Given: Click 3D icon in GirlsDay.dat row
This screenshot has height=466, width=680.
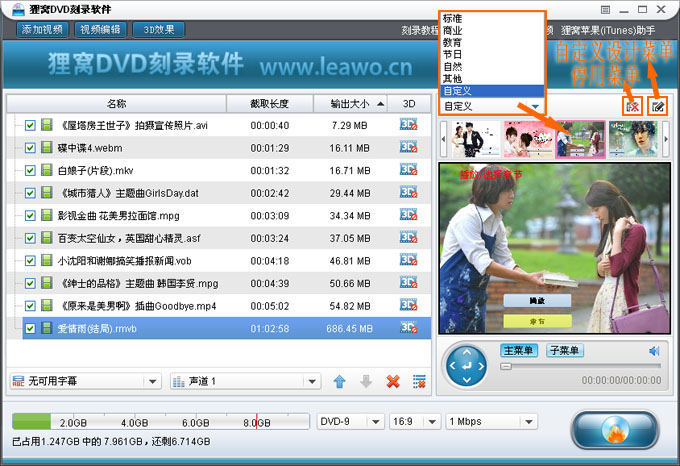Looking at the screenshot, I should tap(409, 192).
